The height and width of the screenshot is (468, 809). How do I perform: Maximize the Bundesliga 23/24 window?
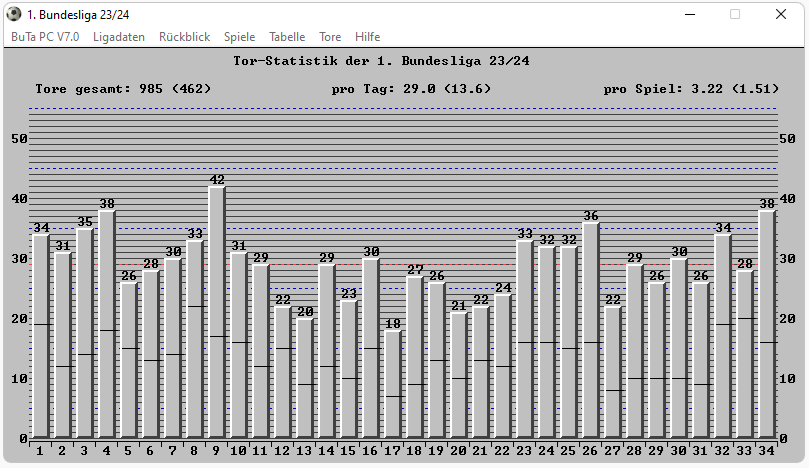pyautogui.click(x=735, y=14)
